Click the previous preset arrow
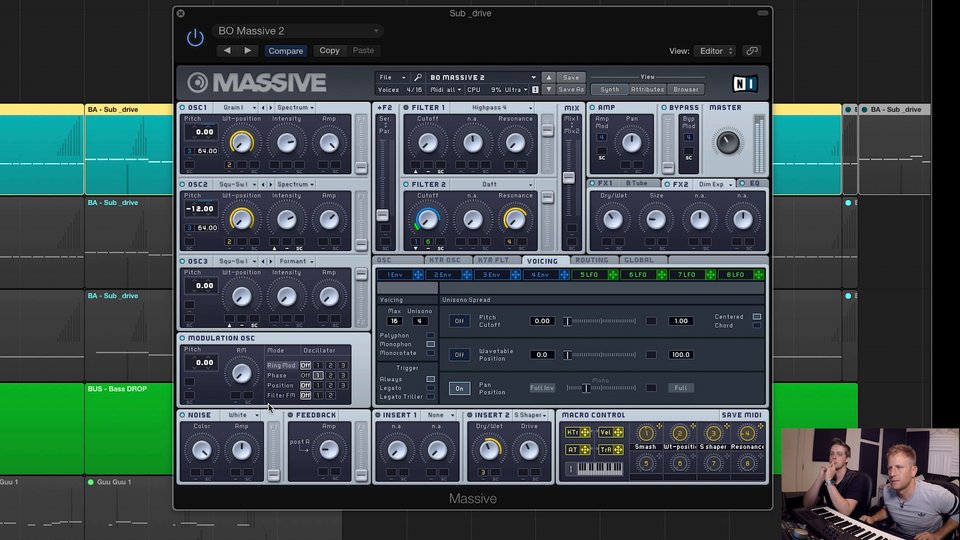960x540 pixels. pos(227,51)
